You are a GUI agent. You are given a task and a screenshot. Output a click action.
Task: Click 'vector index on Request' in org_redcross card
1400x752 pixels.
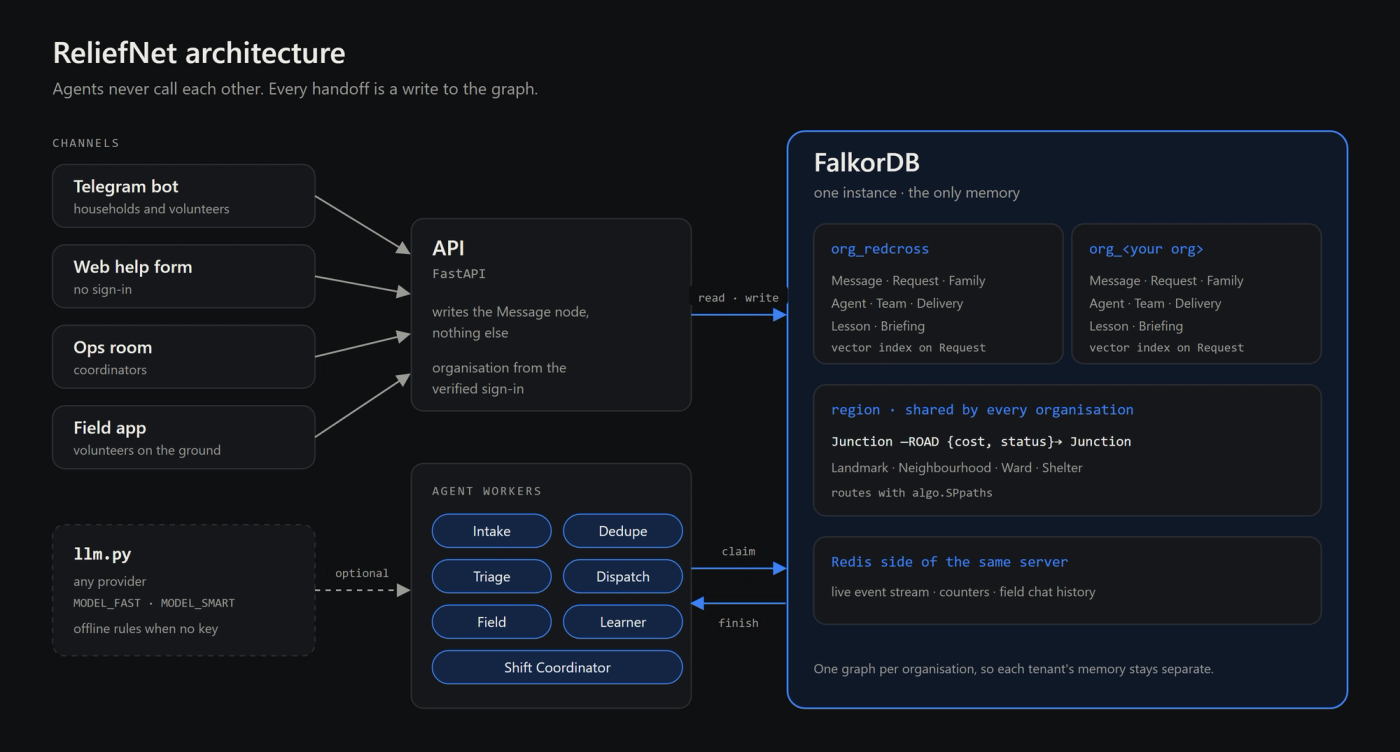click(x=908, y=347)
